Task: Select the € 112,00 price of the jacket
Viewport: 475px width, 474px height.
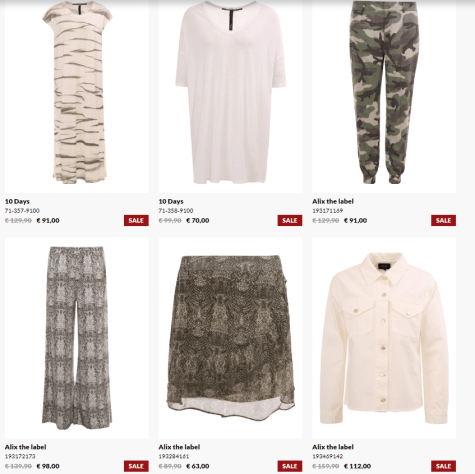Action: (x=357, y=466)
